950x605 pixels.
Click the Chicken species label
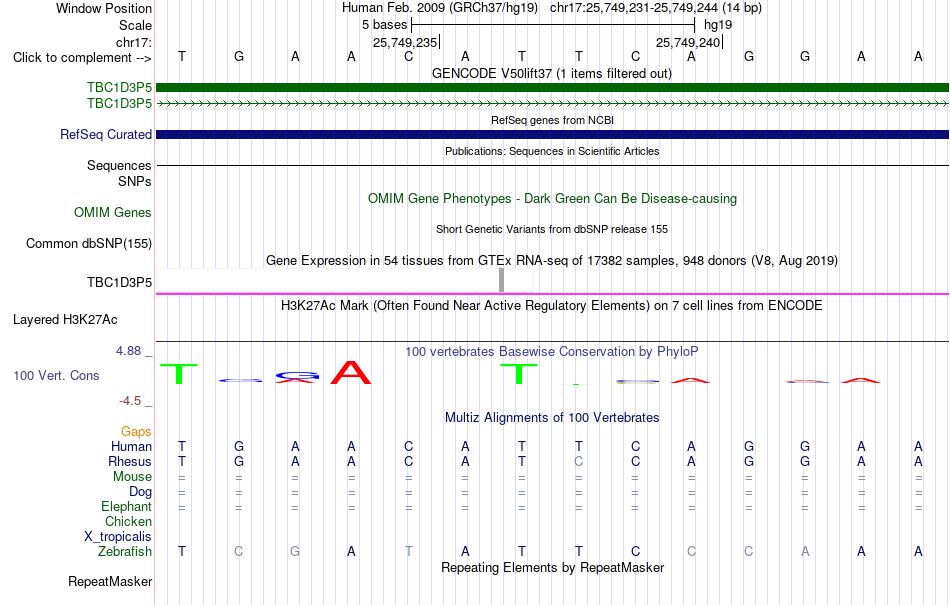click(x=128, y=521)
